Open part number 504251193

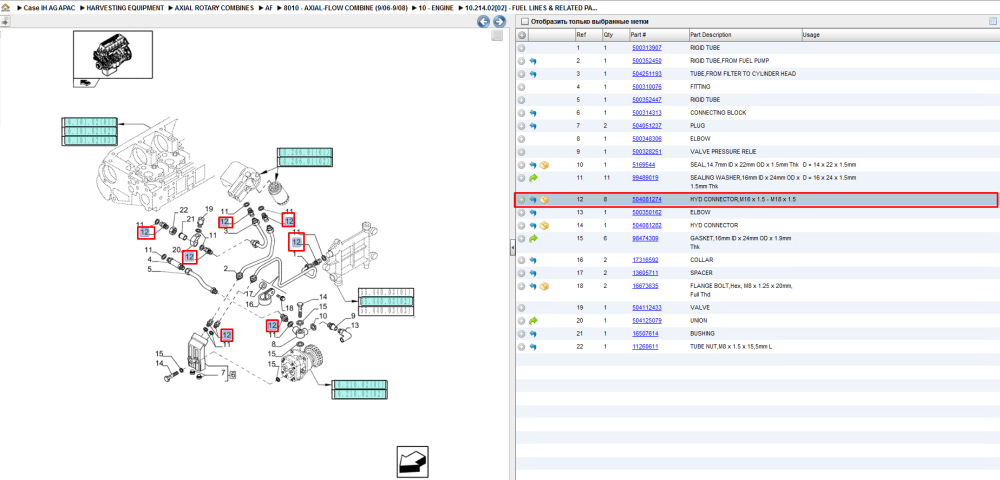coord(646,74)
